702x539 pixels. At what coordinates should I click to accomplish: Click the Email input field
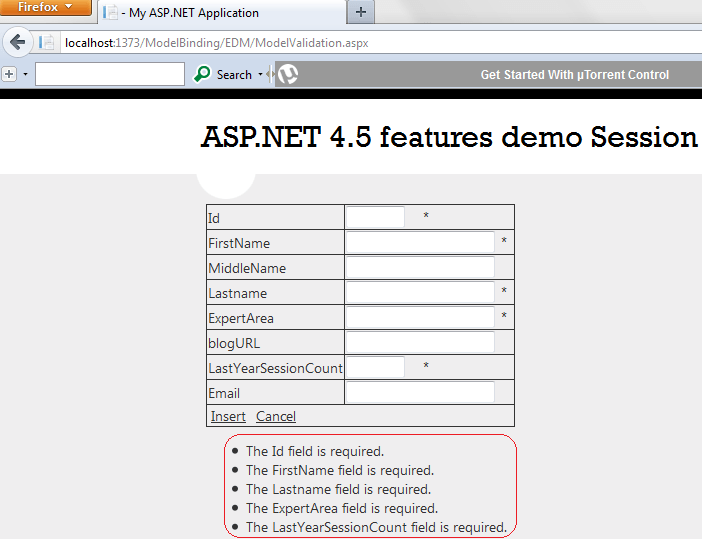[x=420, y=392]
